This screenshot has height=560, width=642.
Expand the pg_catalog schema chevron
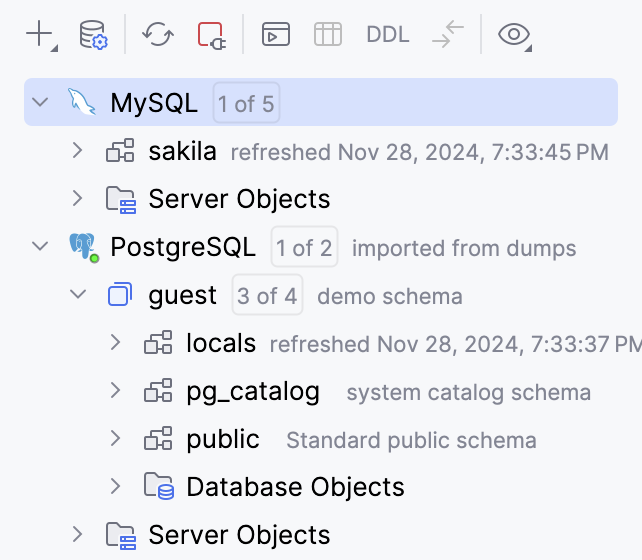(x=116, y=391)
